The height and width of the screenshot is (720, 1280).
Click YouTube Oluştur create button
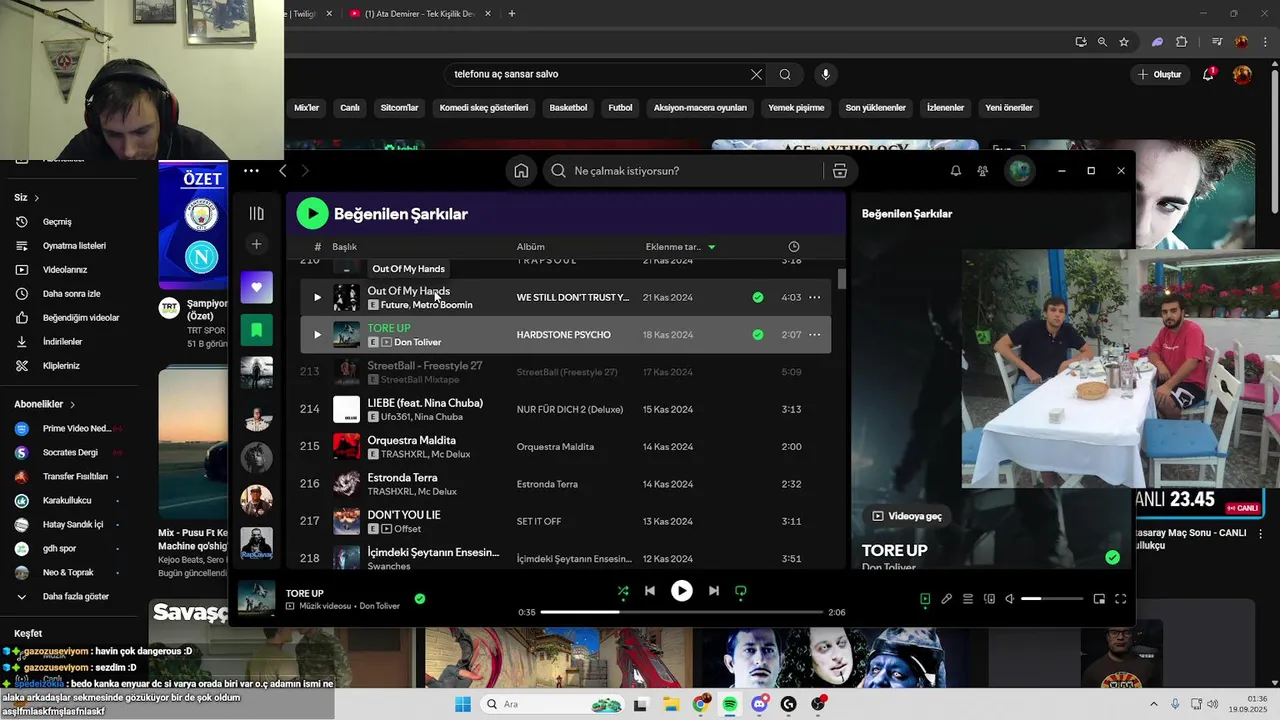1159,74
